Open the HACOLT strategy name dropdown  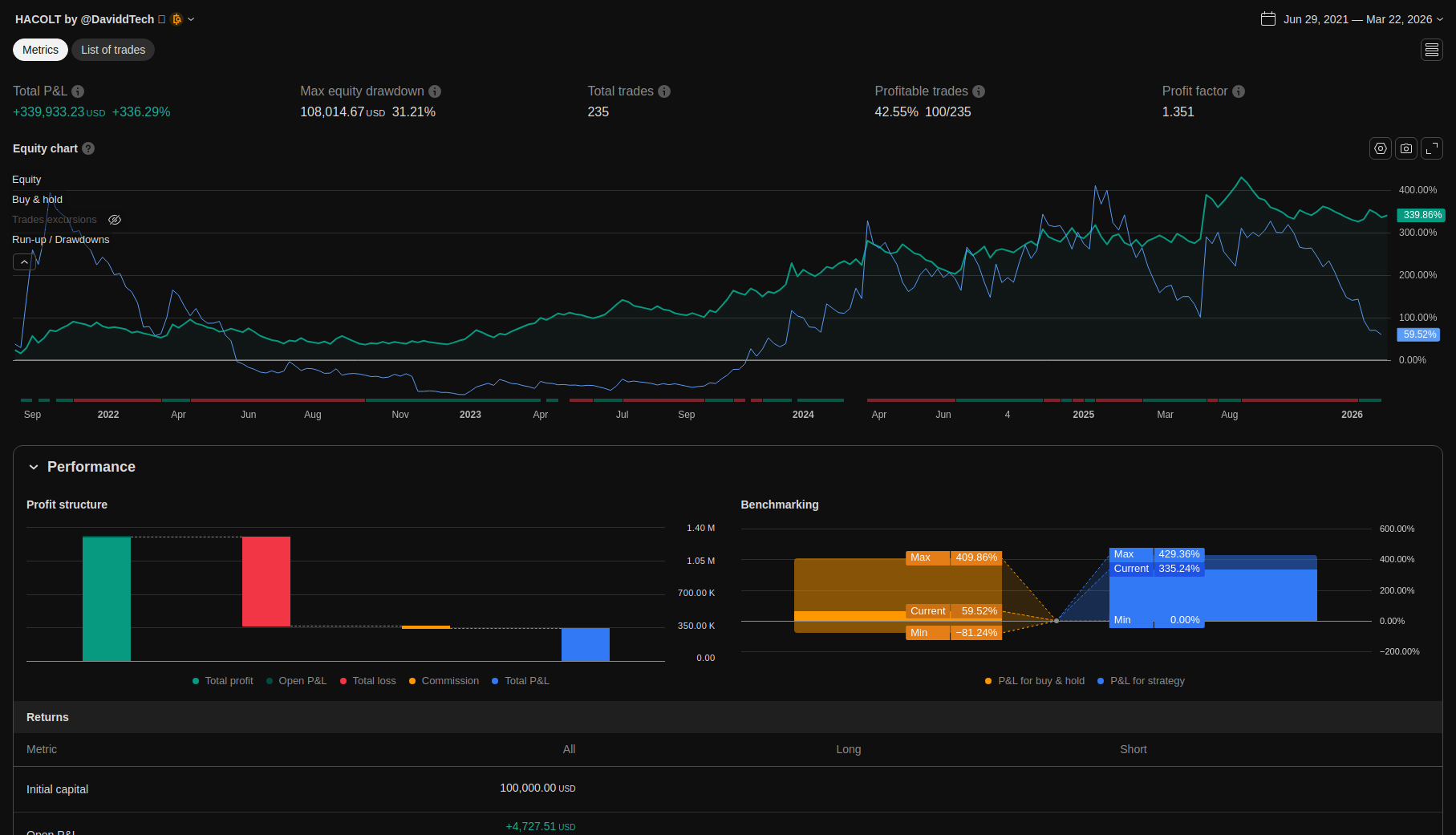click(x=190, y=19)
